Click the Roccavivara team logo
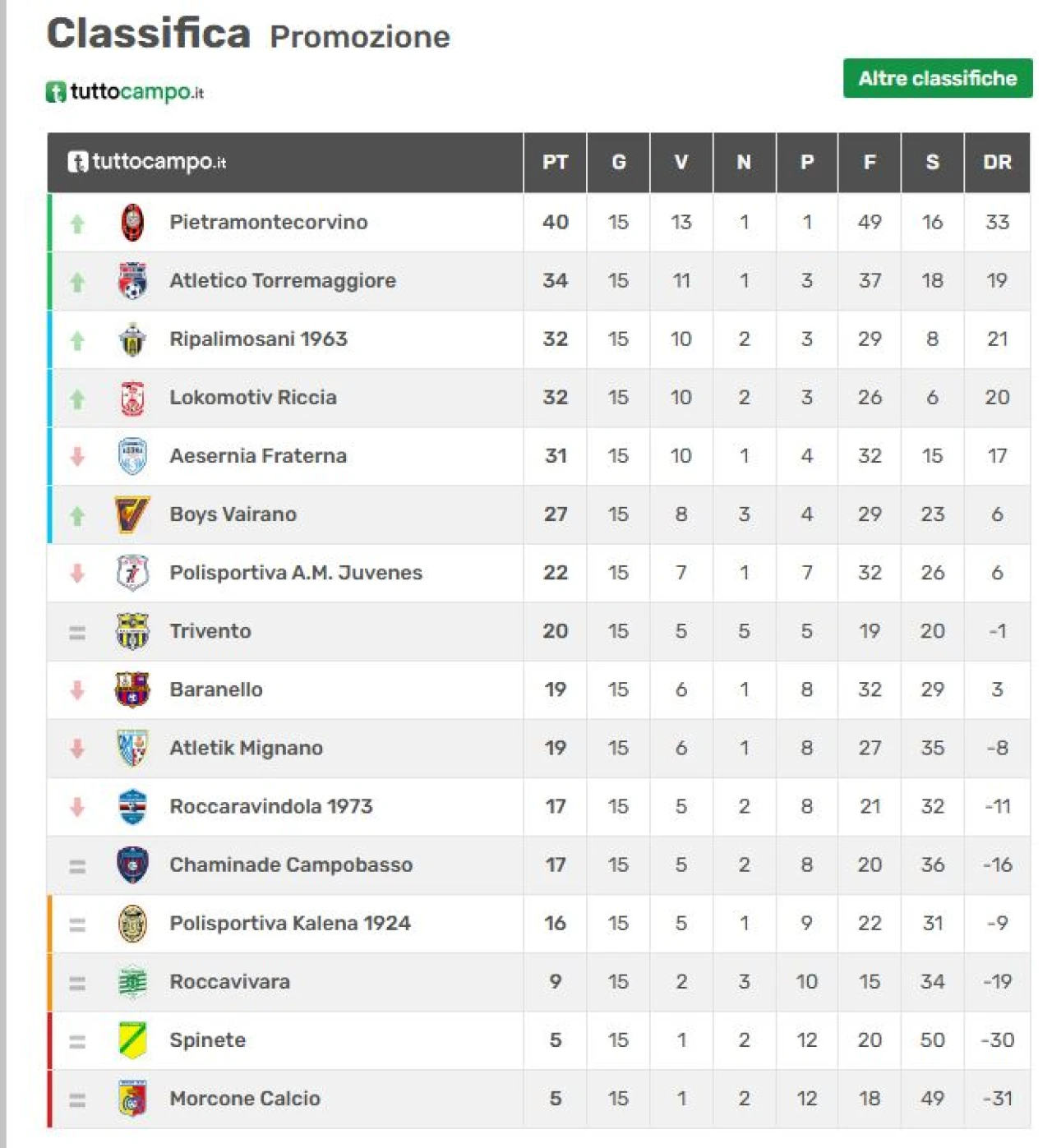 pyautogui.click(x=132, y=982)
